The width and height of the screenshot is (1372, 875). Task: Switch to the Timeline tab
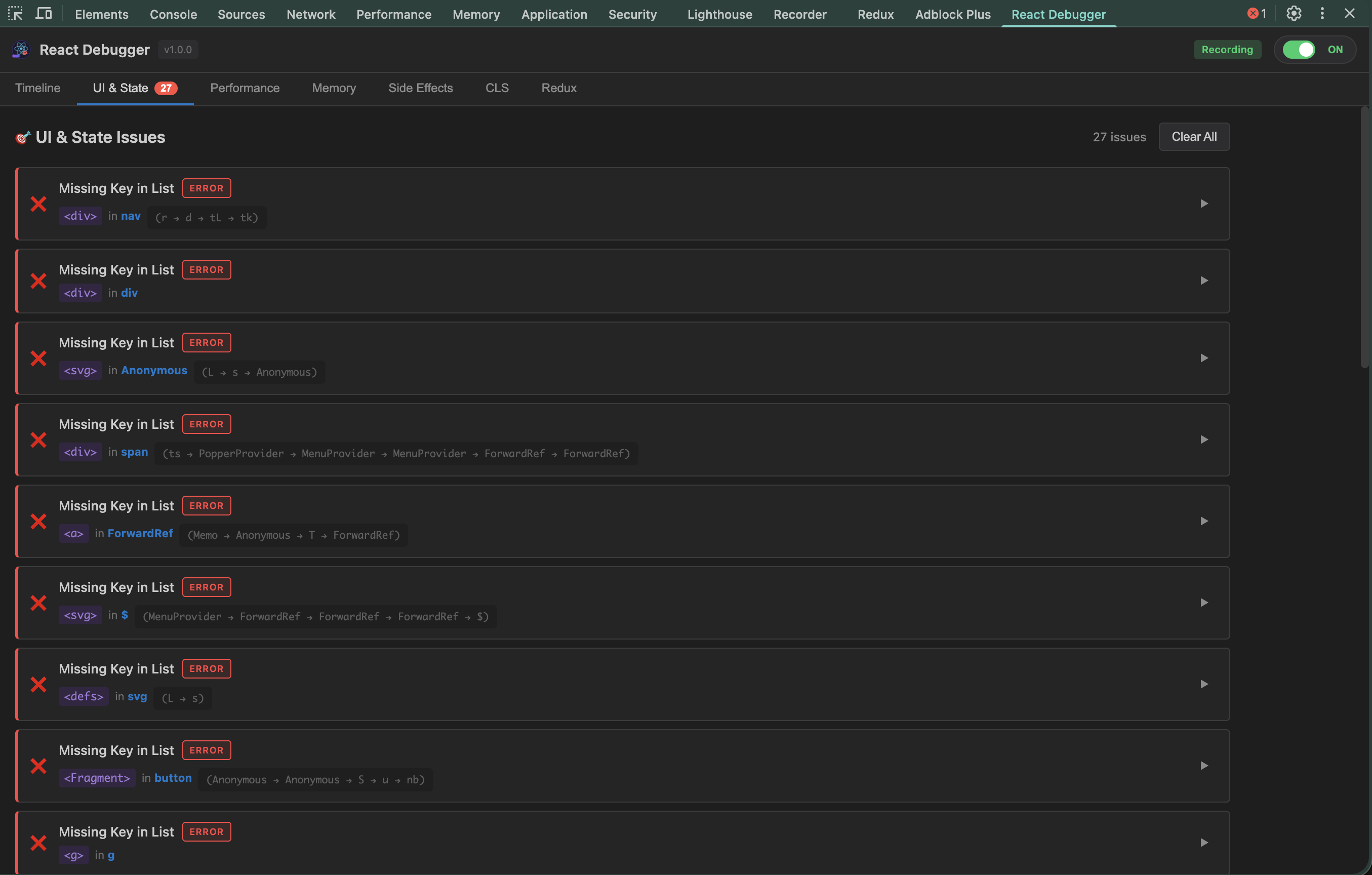click(x=37, y=88)
